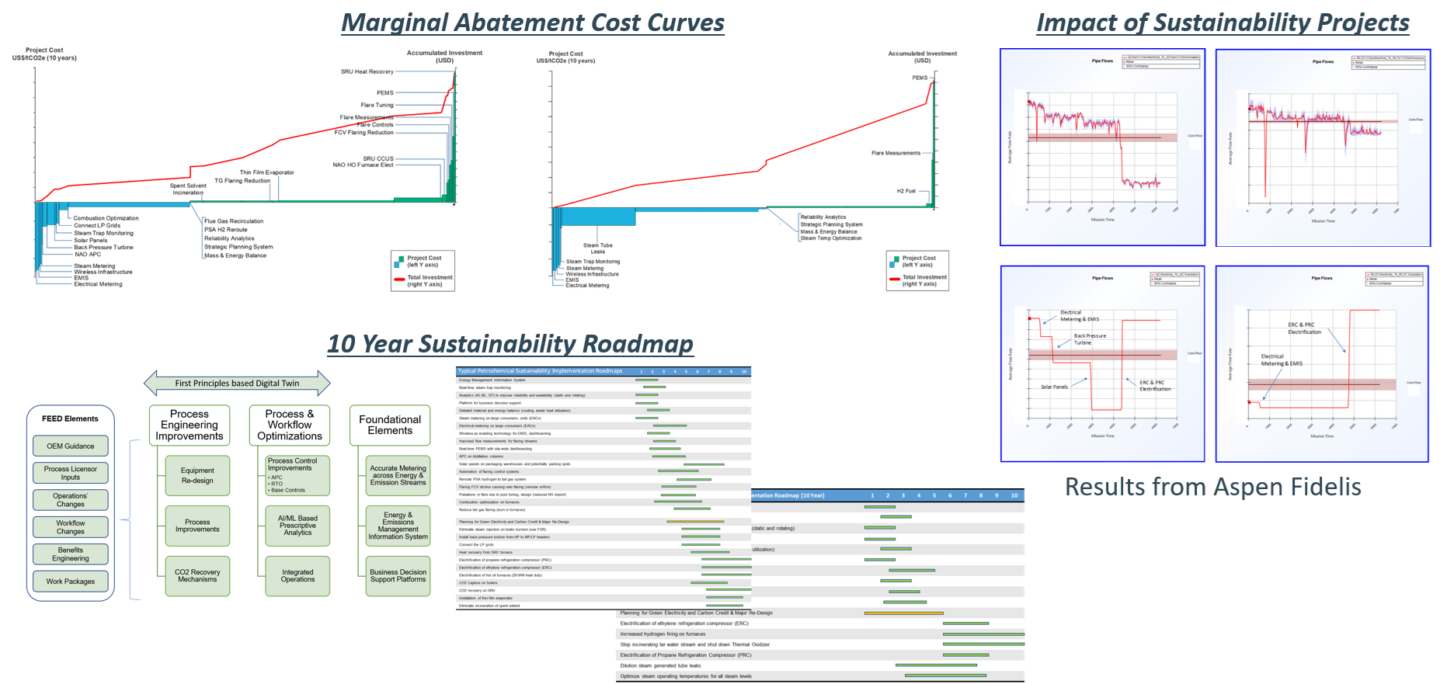1440x684 pixels.
Task: Click the SRU CCUS label
Action: pyautogui.click(x=378, y=157)
